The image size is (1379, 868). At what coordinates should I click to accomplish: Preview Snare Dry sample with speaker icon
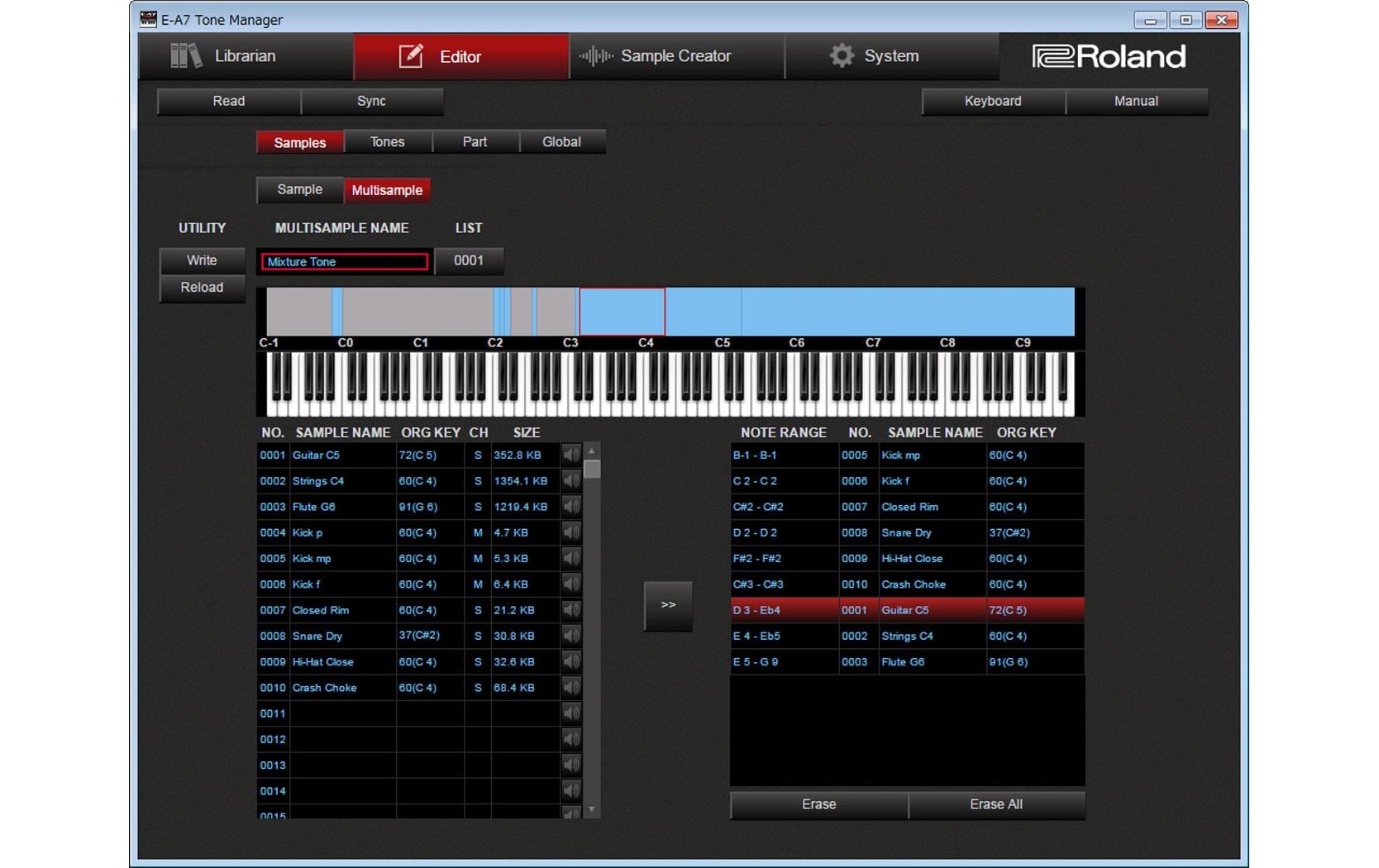pyautogui.click(x=571, y=636)
